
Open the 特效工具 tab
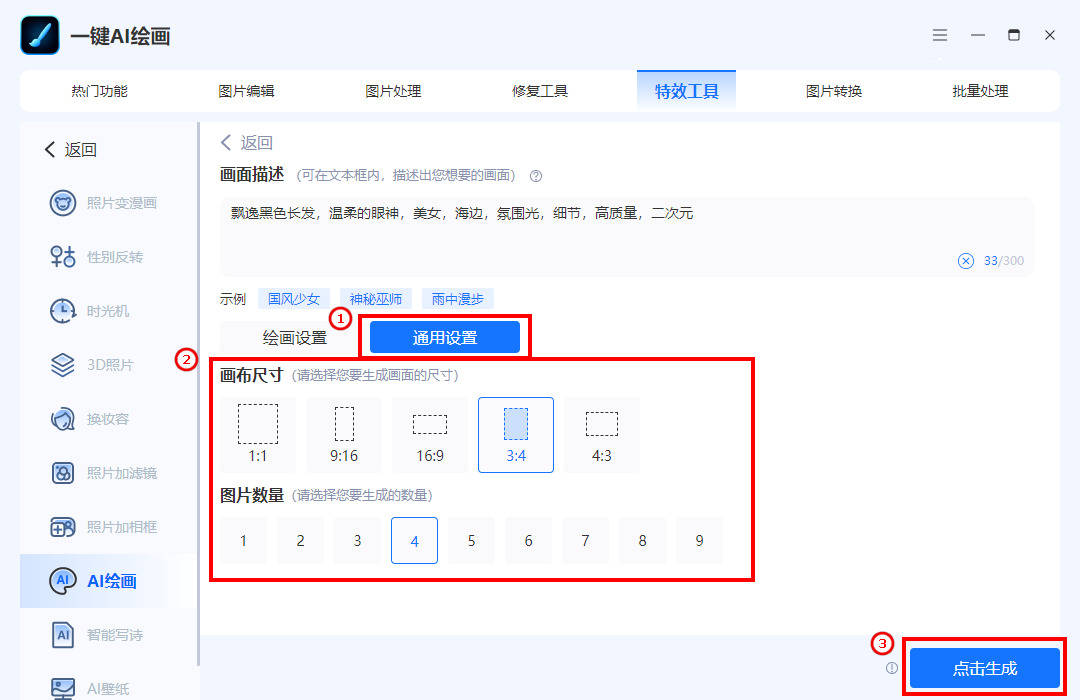tap(686, 91)
